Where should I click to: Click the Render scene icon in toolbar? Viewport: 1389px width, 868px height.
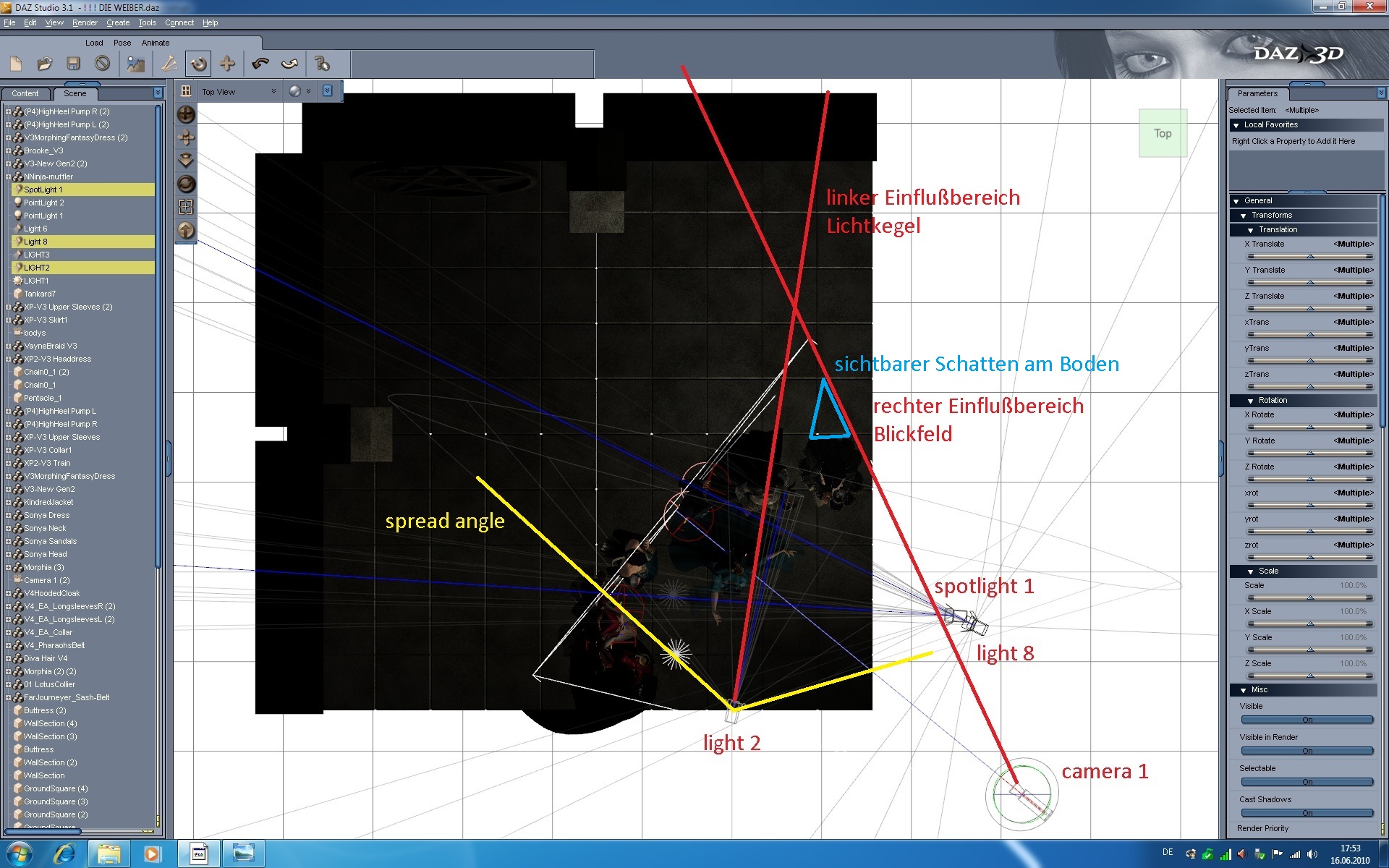tap(135, 64)
